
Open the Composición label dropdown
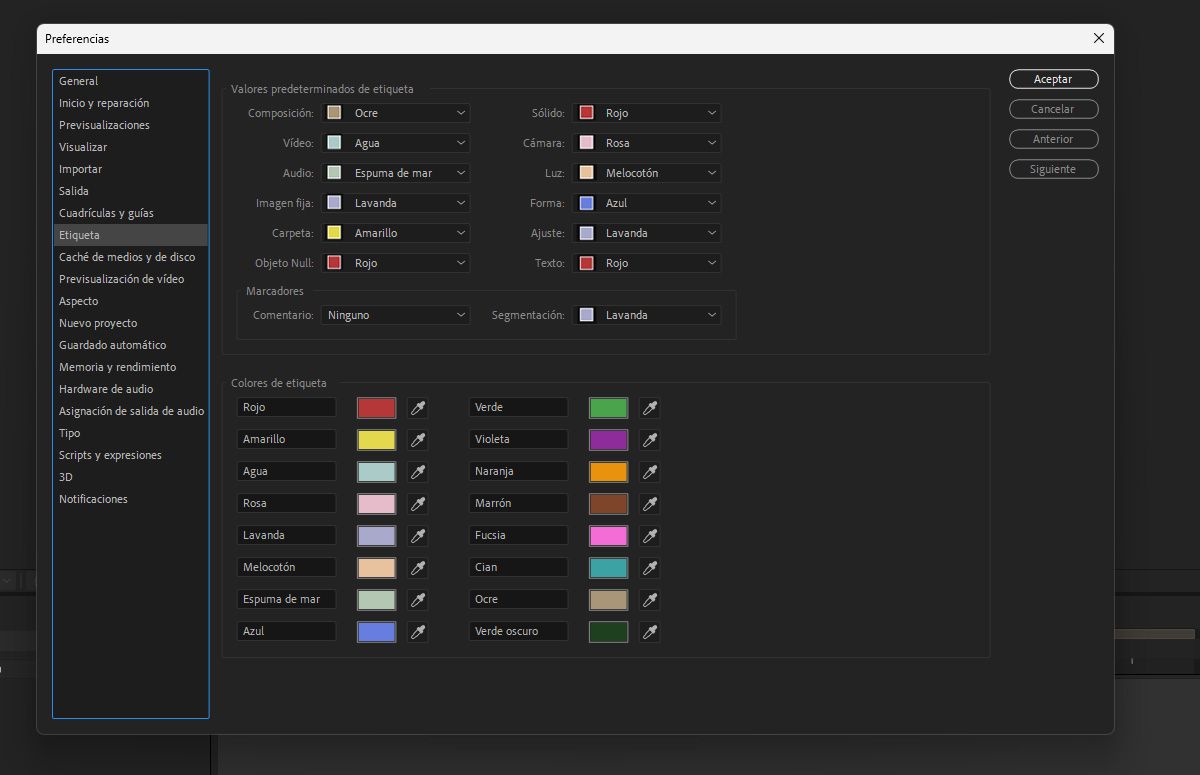coord(396,113)
